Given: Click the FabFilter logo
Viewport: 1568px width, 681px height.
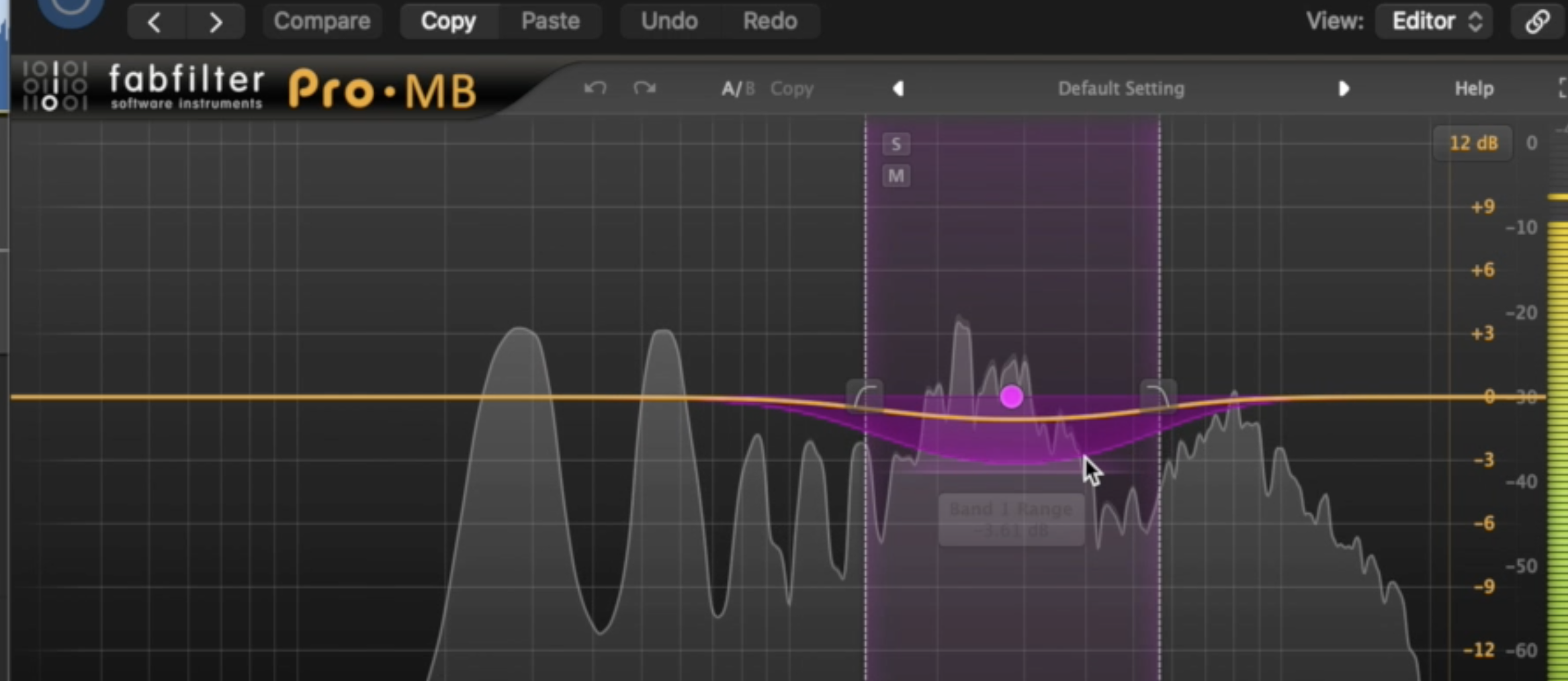Looking at the screenshot, I should (142, 86).
